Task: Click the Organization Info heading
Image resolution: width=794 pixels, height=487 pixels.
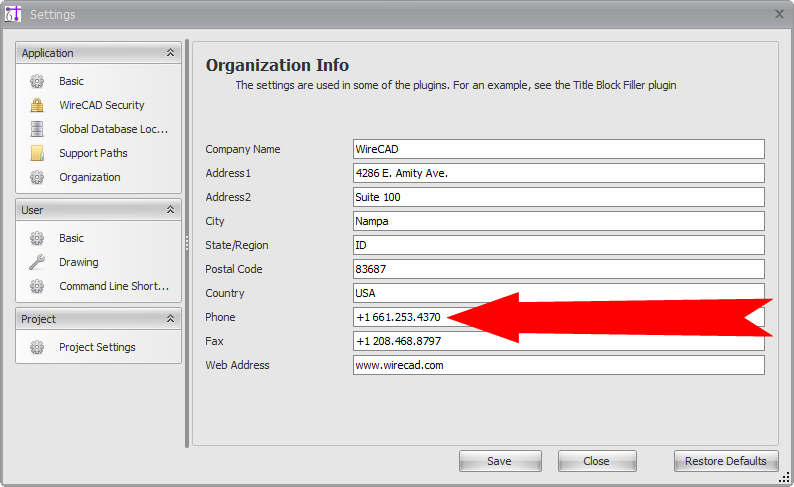Action: tap(277, 65)
